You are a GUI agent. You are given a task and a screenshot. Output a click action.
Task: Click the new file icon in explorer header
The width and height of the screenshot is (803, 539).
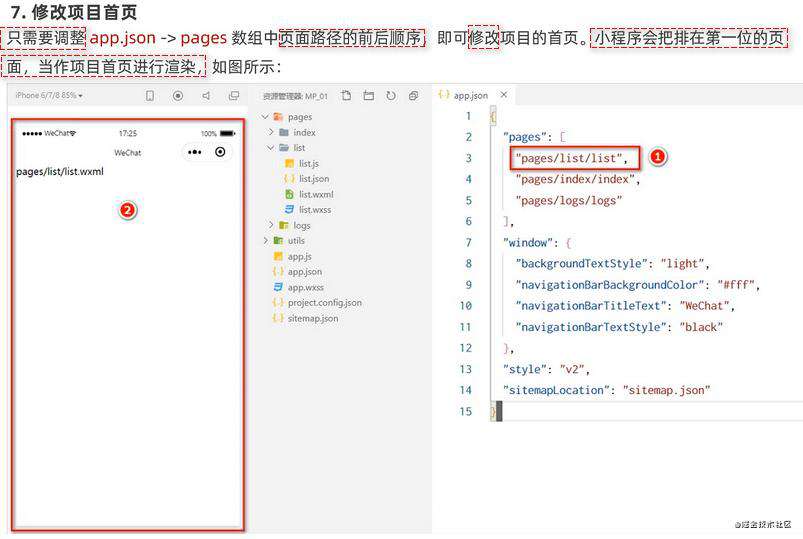346,96
